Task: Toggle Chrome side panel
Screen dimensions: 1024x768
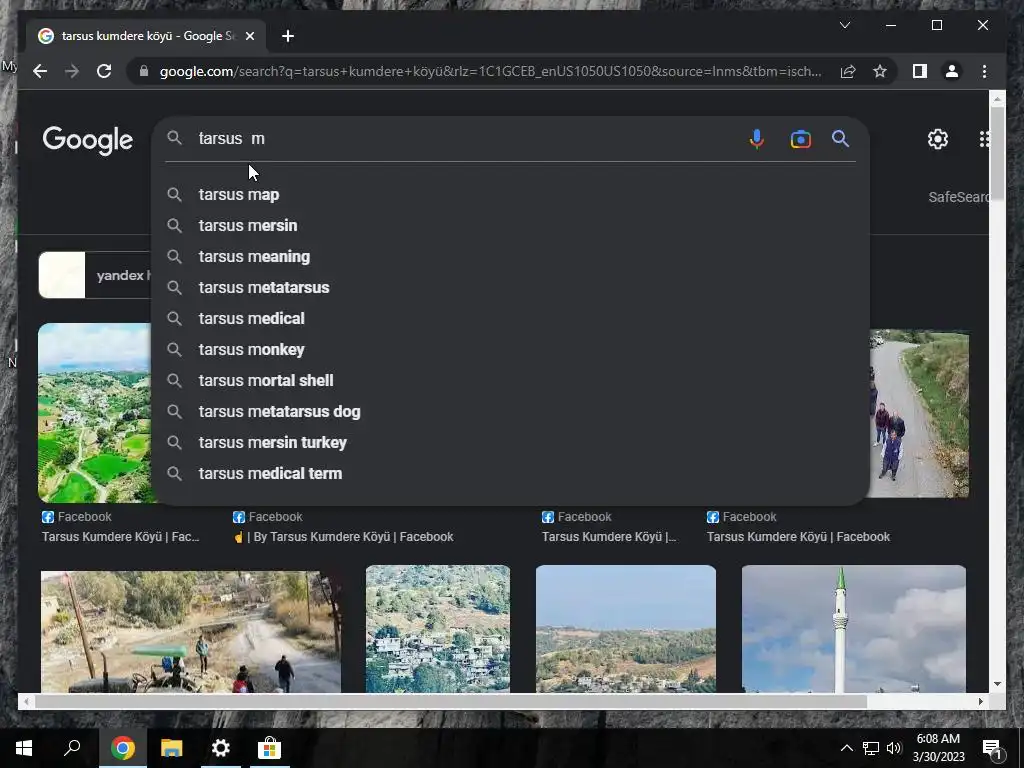Action: click(x=920, y=71)
